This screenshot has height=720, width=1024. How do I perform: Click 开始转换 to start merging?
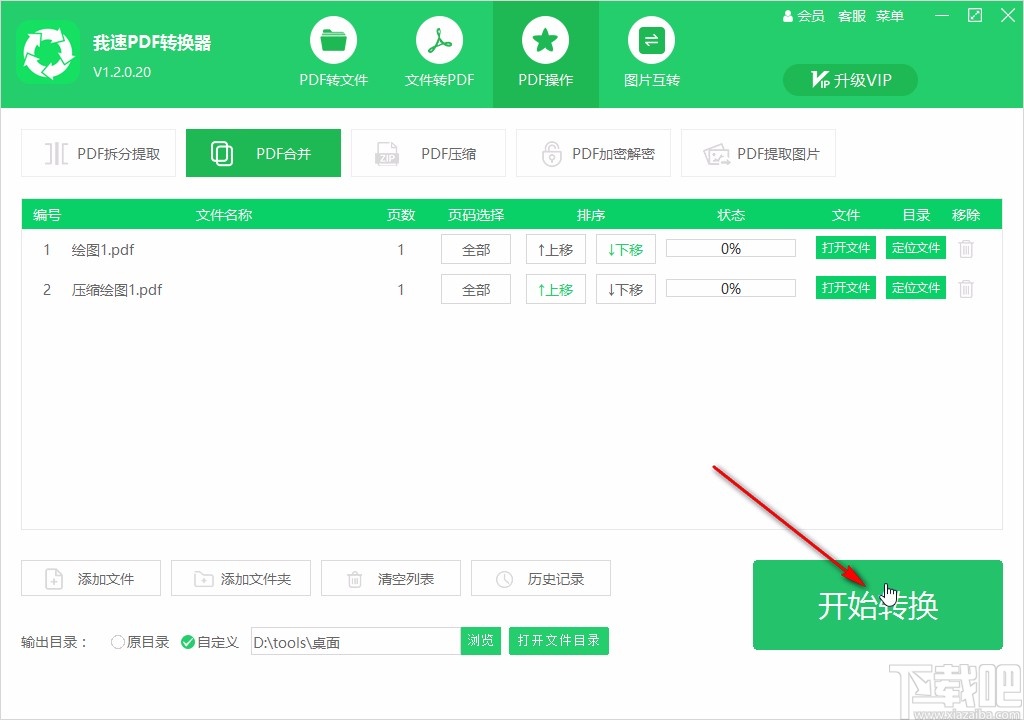[877, 604]
